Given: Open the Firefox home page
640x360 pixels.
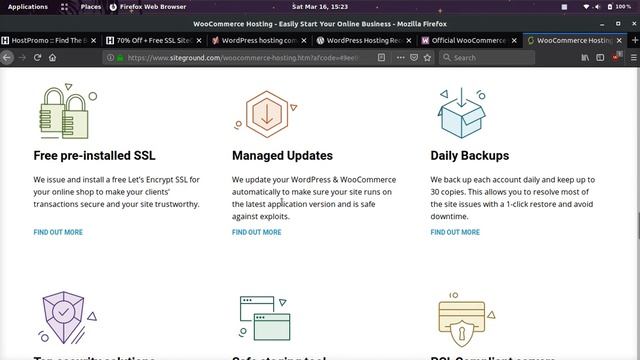Looking at the screenshot, I should [52, 58].
